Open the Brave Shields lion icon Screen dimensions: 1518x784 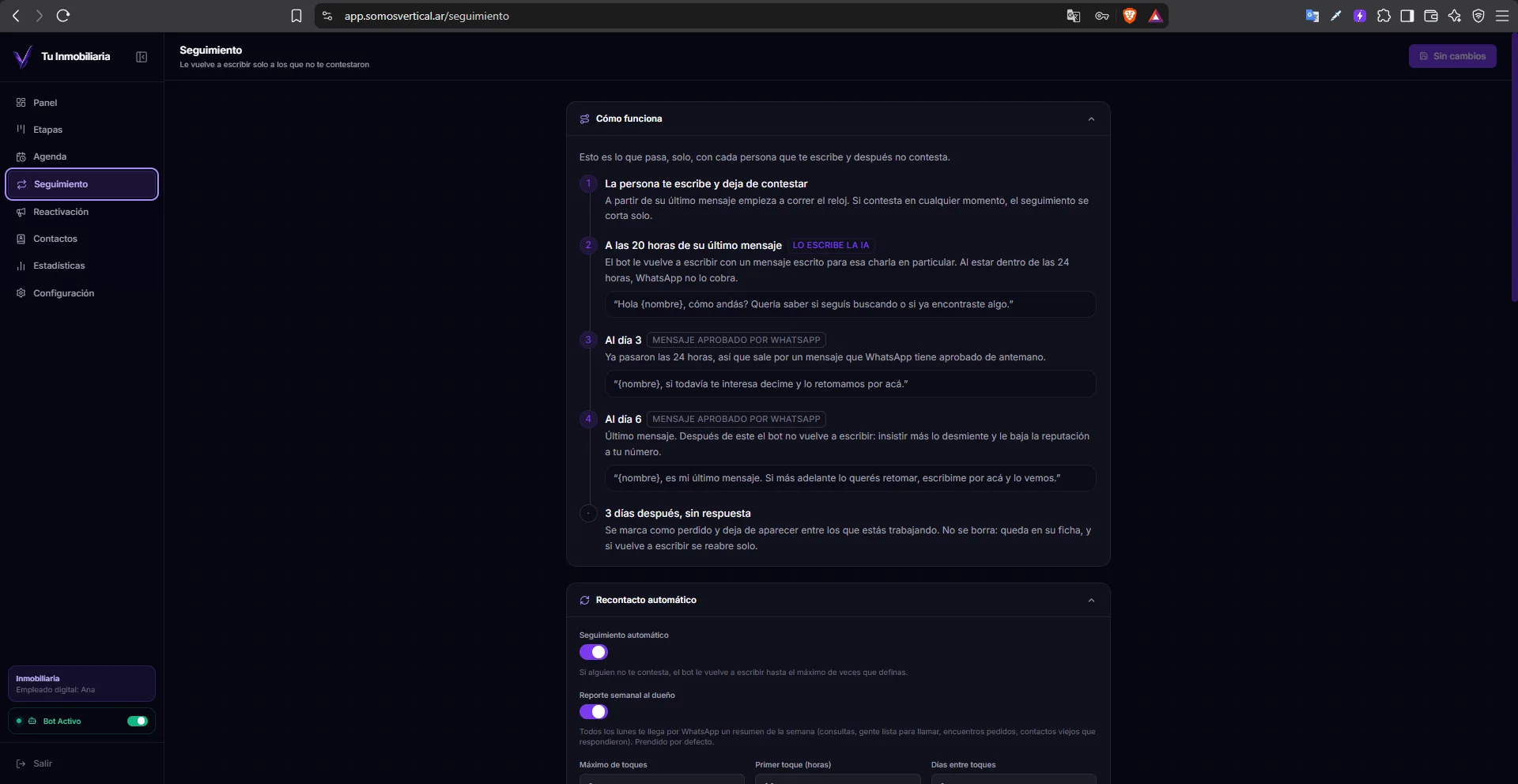[1130, 16]
